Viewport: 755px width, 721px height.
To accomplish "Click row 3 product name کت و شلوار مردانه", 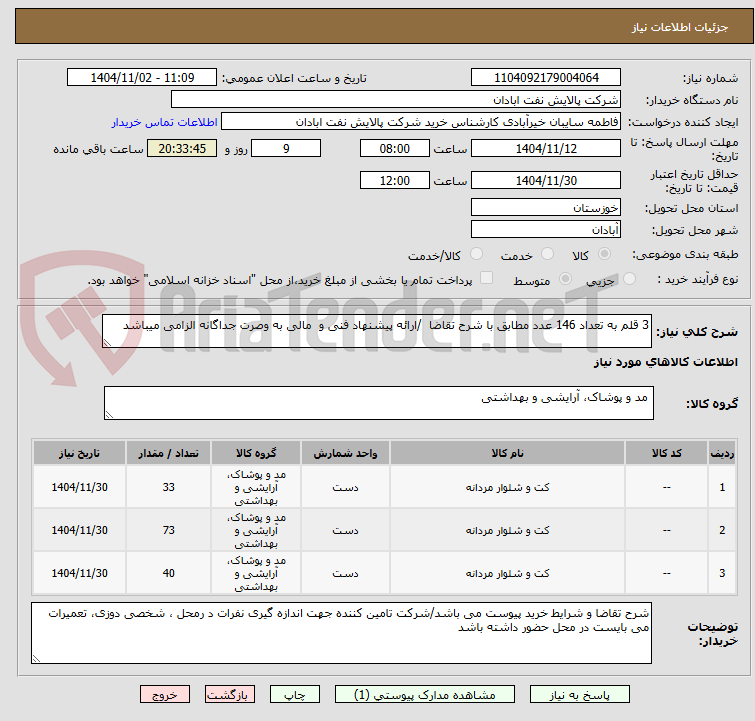I will (x=508, y=573).
